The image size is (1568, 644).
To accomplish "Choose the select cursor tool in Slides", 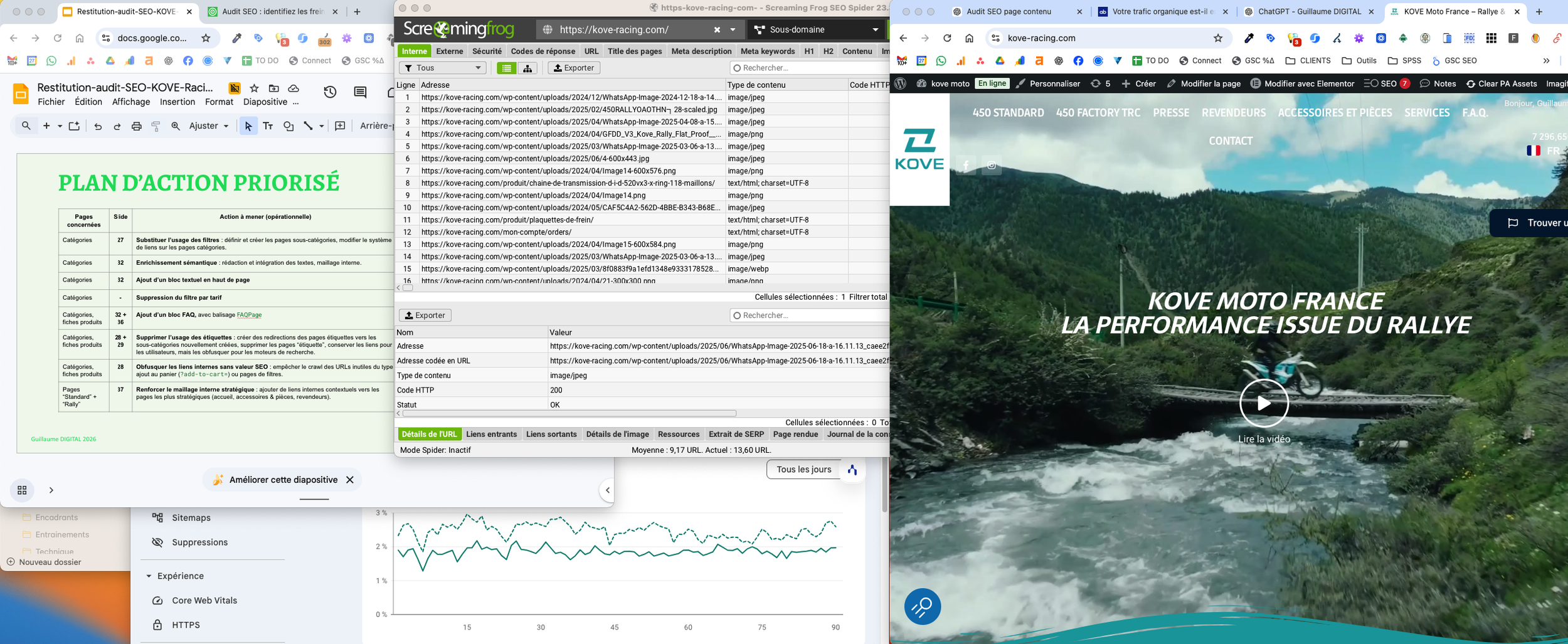I will [248, 126].
